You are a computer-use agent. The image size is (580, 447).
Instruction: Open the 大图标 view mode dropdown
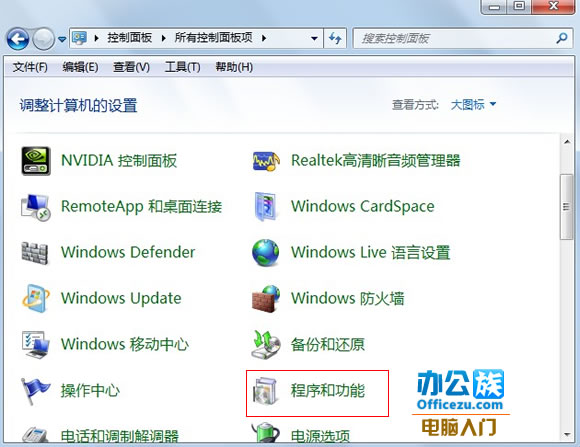(473, 105)
